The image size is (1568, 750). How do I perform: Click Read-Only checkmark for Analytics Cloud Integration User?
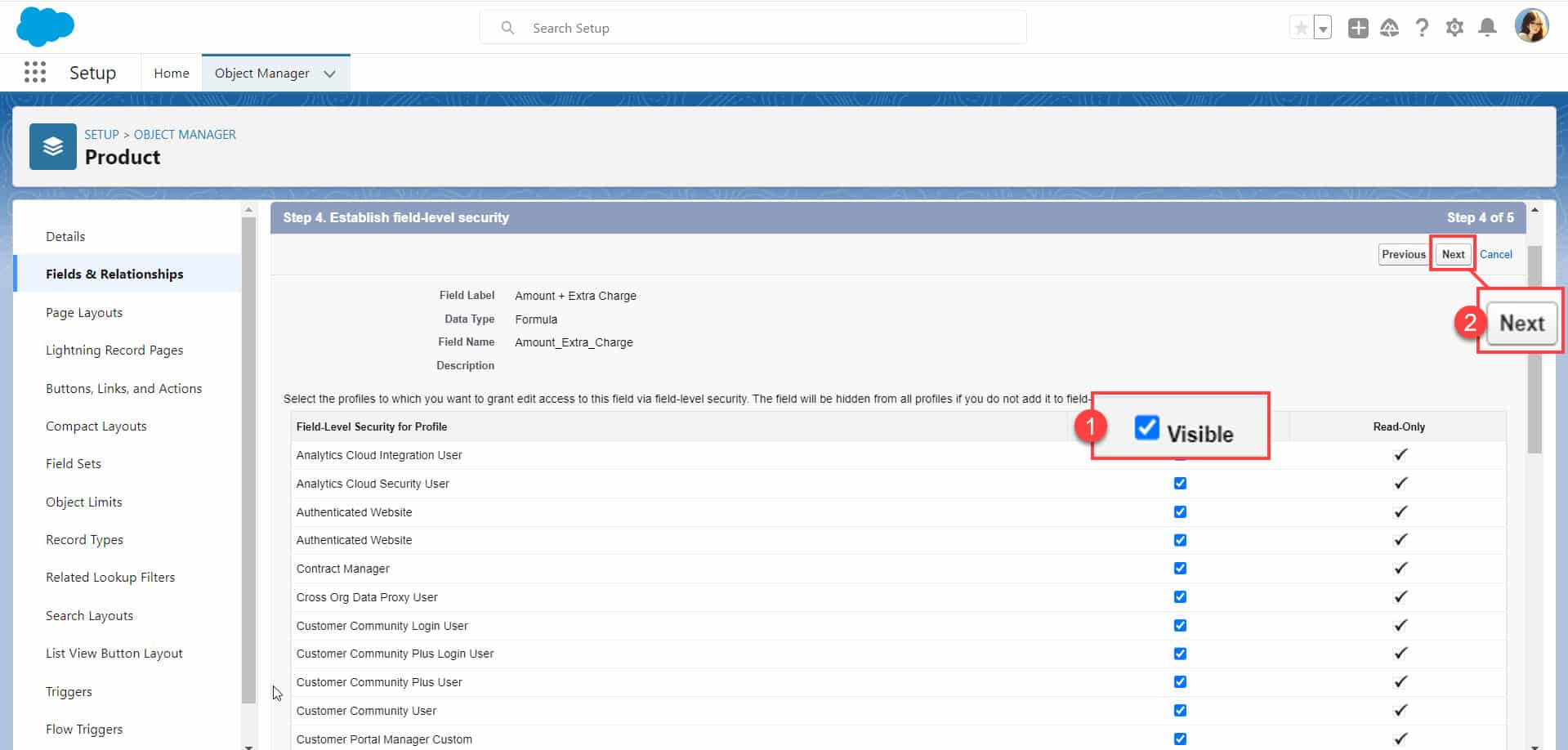[x=1400, y=454]
